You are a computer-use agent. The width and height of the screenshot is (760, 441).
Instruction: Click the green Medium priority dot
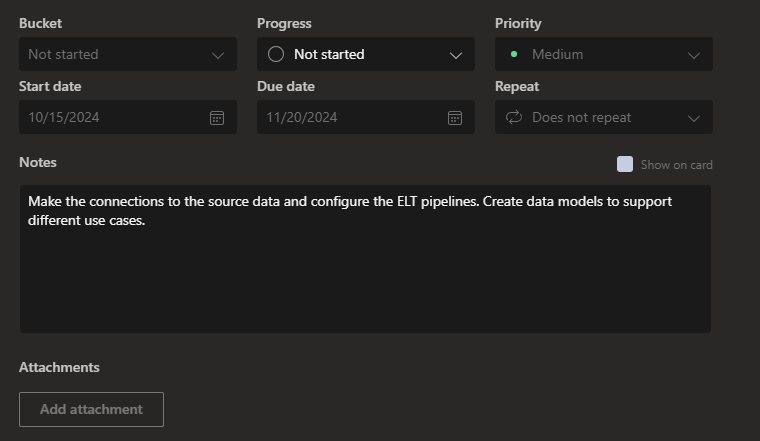514,54
